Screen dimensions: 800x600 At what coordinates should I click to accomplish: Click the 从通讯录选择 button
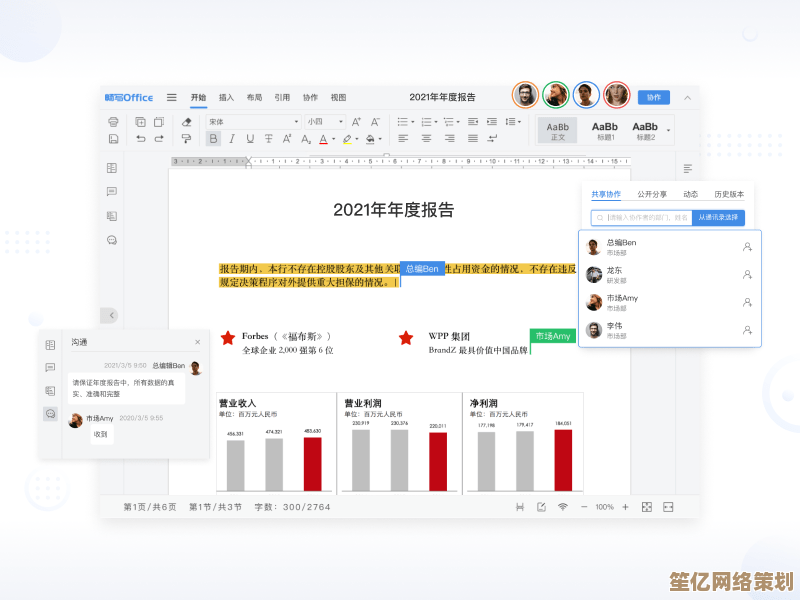(x=718, y=217)
